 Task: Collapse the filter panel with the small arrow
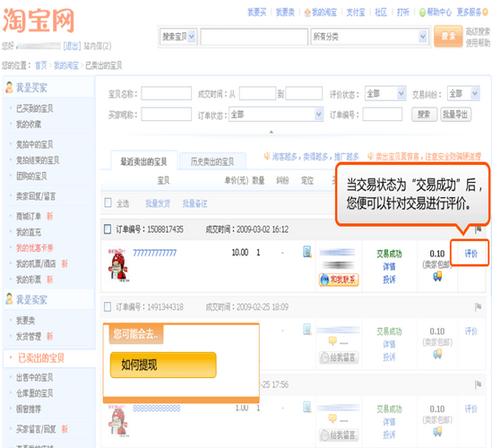(271, 132)
